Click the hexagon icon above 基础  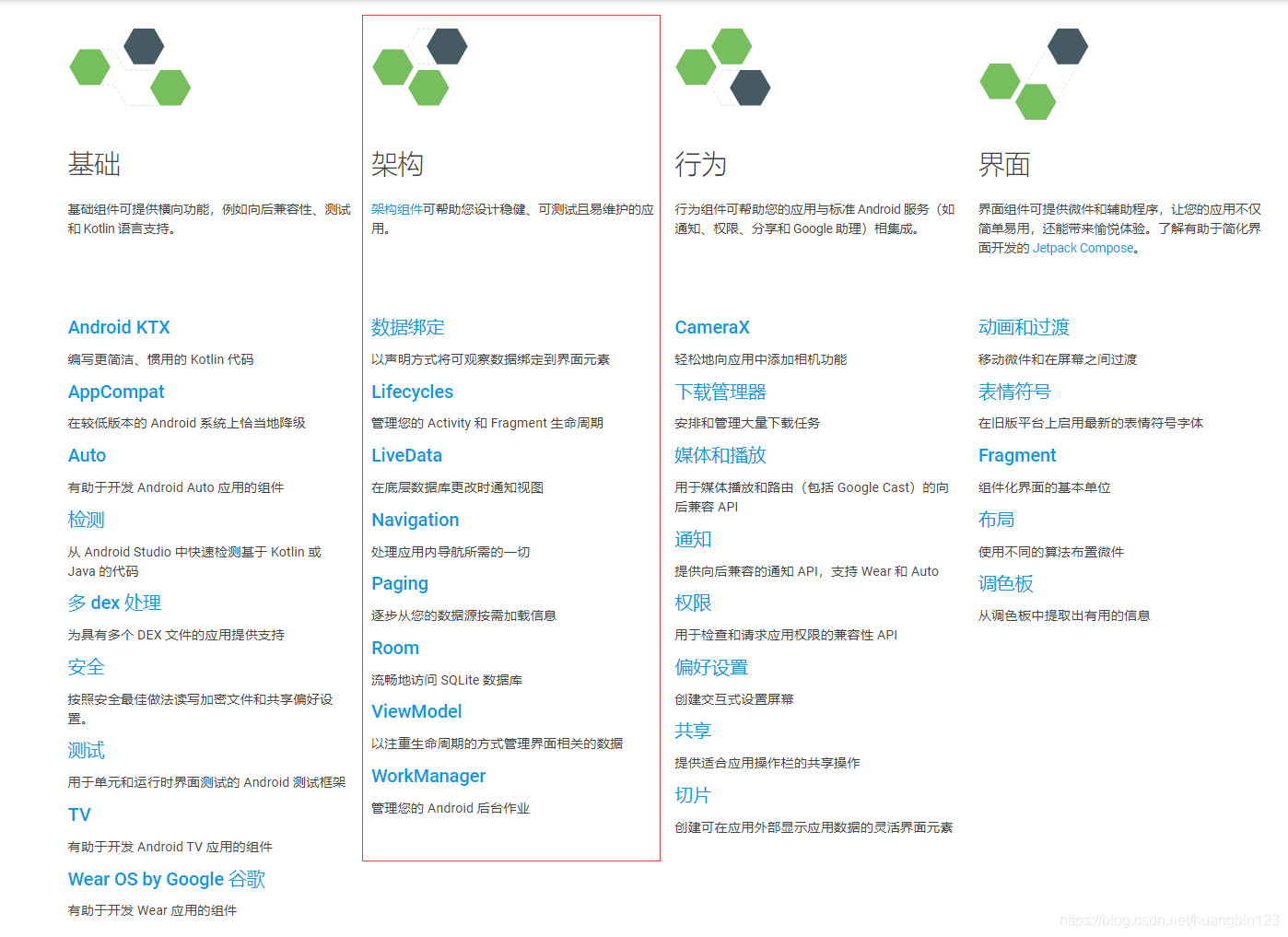(130, 67)
